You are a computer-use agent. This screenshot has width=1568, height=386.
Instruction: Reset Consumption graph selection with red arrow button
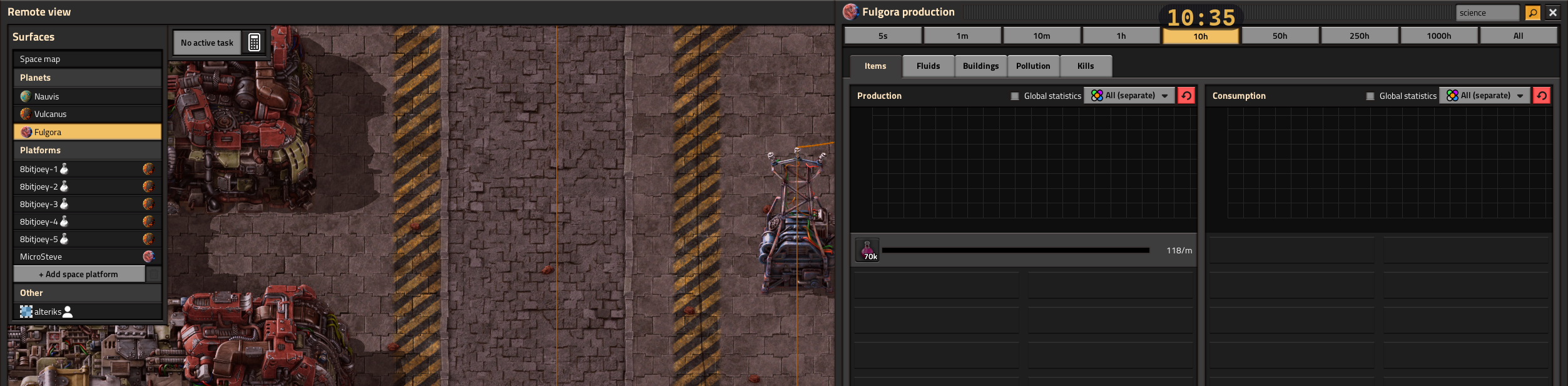point(1541,96)
